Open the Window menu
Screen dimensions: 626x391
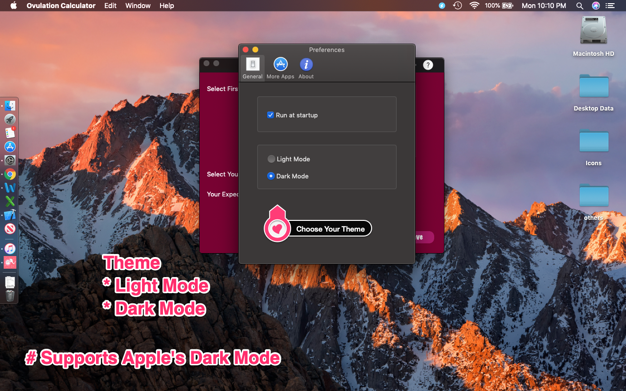[138, 6]
